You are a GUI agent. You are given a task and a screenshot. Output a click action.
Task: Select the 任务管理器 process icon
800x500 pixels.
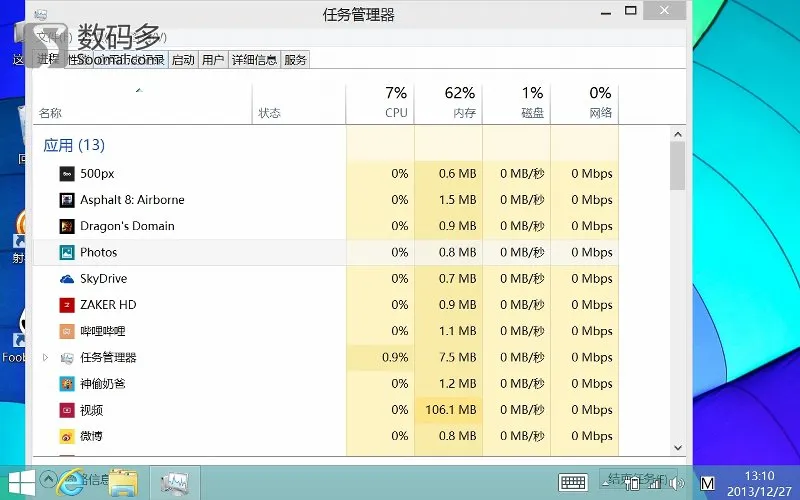(67, 358)
